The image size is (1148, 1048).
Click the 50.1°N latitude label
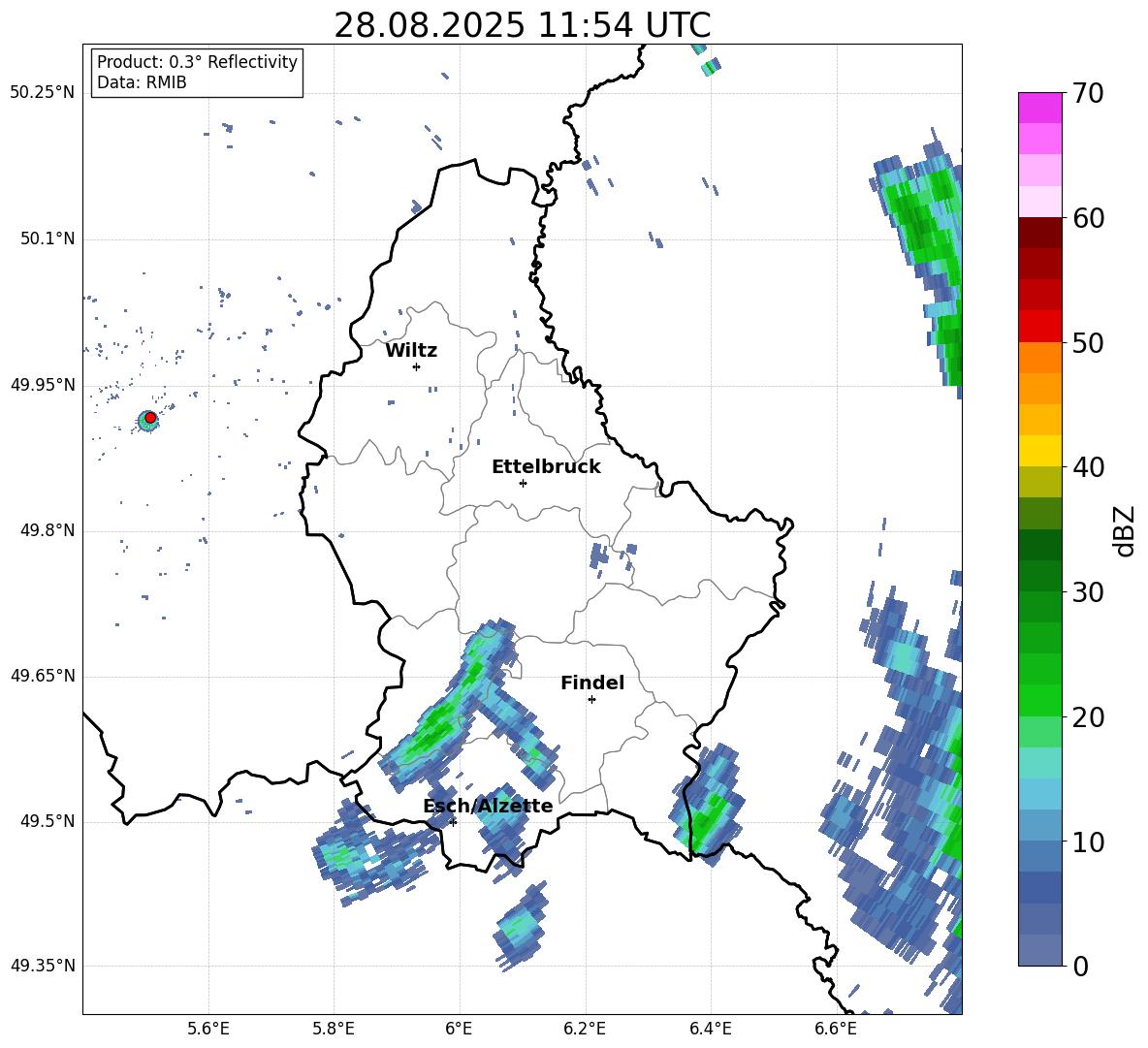tap(47, 239)
